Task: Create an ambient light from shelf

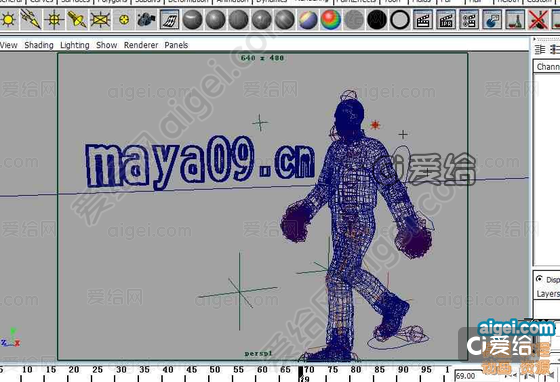Action: coord(8,19)
